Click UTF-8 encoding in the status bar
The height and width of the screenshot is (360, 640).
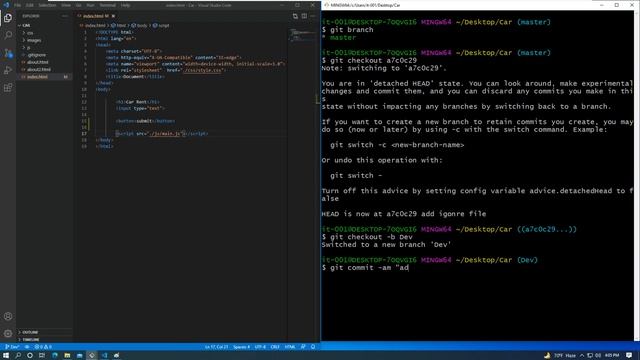pyautogui.click(x=260, y=347)
